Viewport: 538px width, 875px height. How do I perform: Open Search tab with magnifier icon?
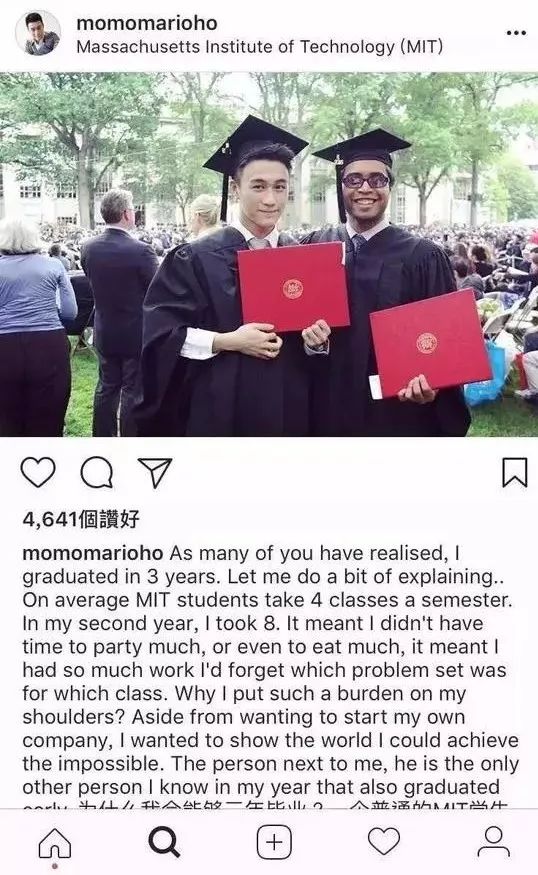tap(164, 842)
